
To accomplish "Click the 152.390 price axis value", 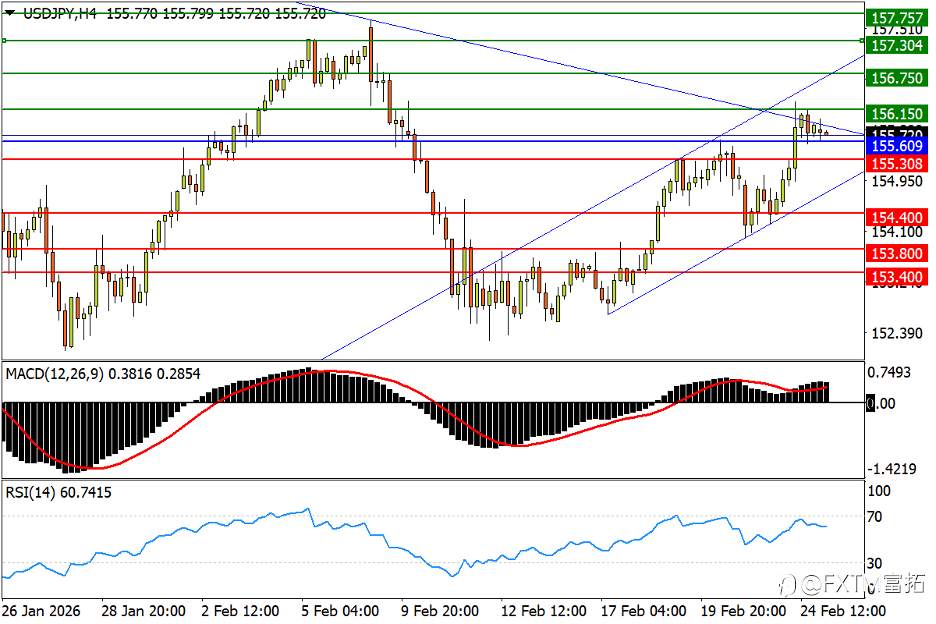I will tap(897, 333).
